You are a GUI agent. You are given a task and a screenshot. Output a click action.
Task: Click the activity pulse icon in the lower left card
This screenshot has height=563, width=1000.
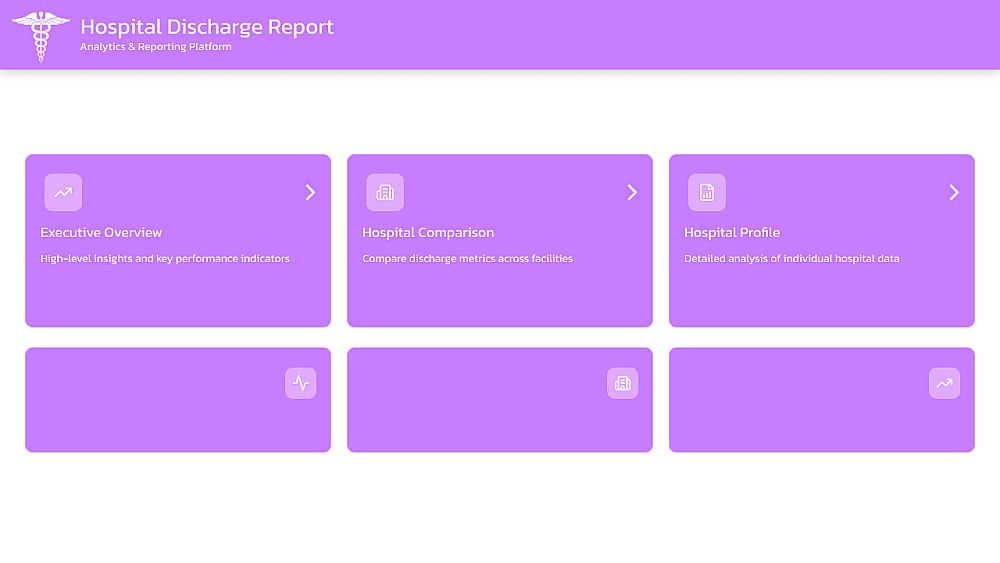[300, 383]
